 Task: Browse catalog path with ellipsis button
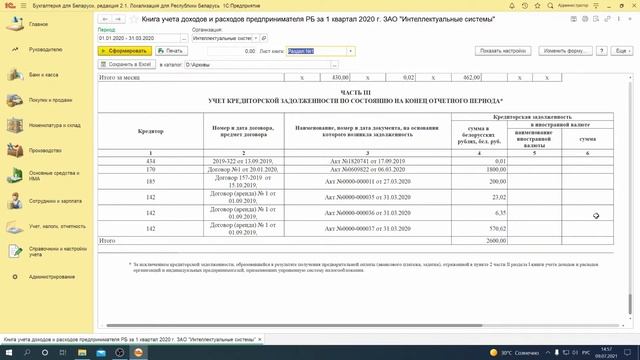pyautogui.click(x=334, y=64)
